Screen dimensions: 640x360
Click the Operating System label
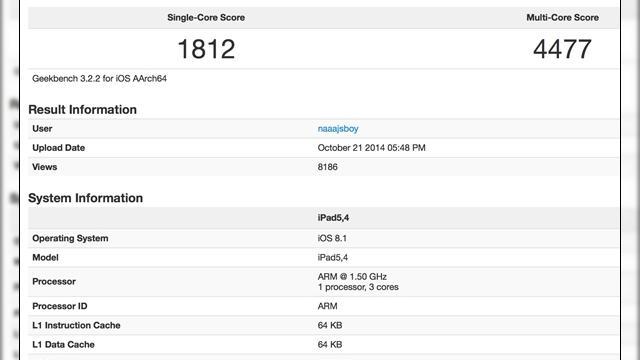point(70,238)
